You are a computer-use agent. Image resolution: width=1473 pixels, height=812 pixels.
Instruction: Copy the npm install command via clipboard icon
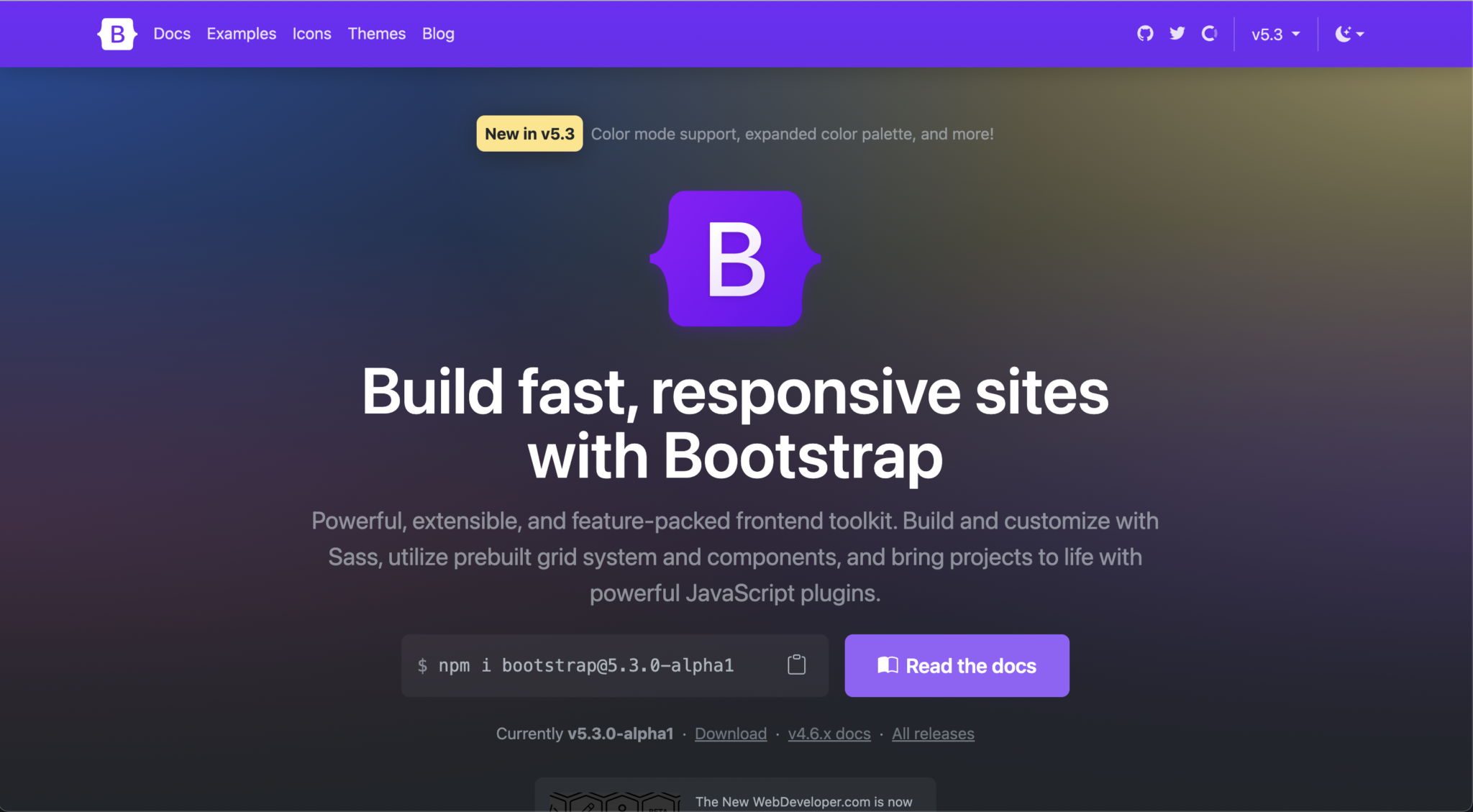[795, 665]
